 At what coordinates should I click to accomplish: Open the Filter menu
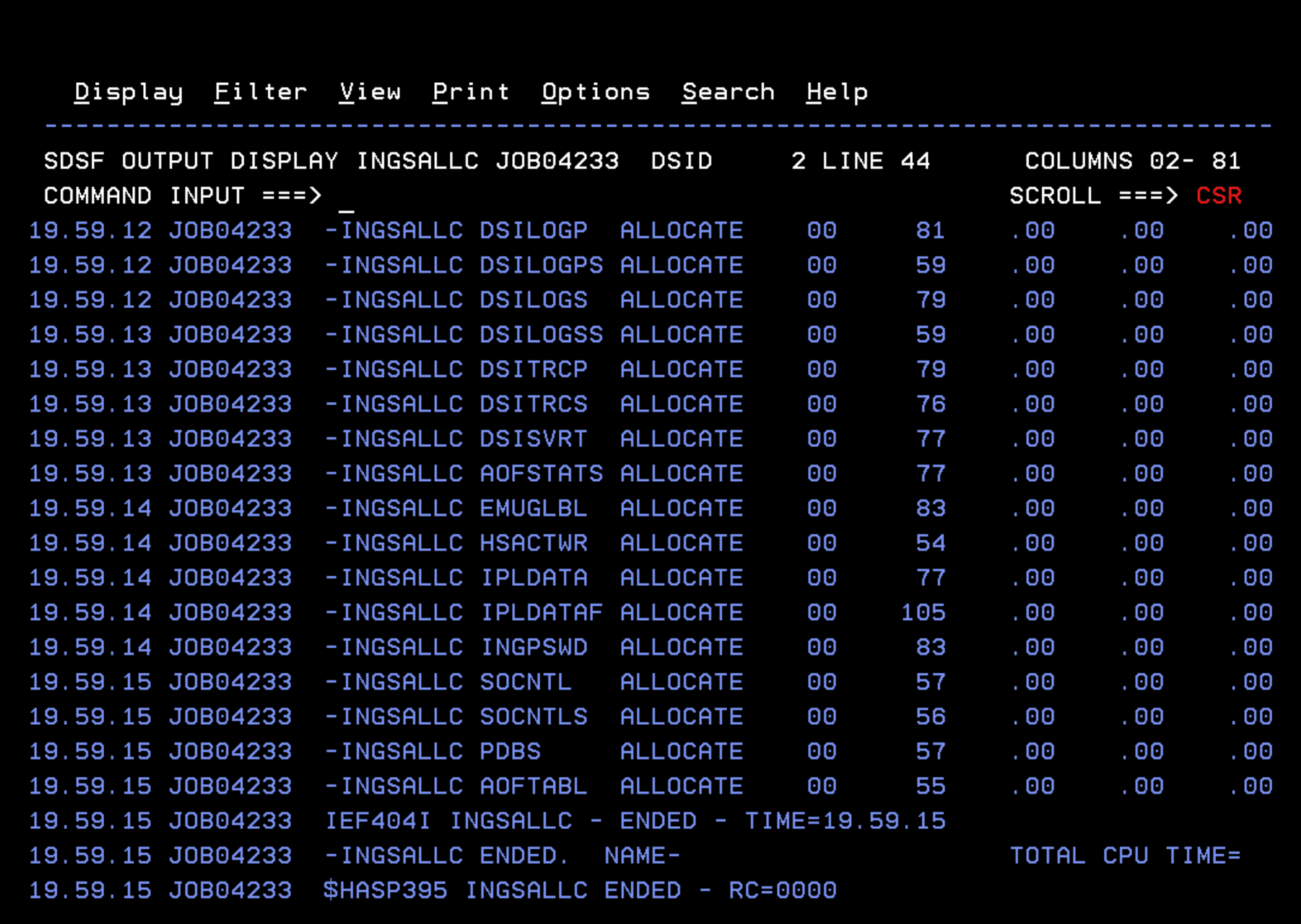[x=260, y=92]
